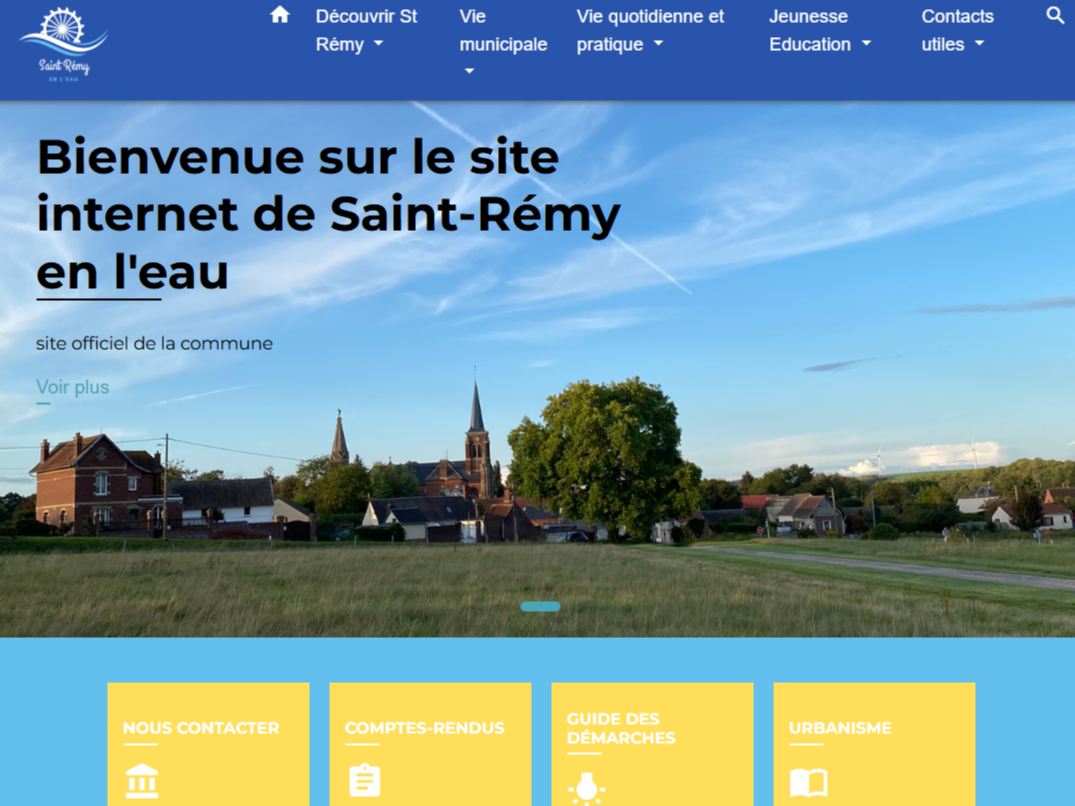Click the clipboard icon under Comptes-Rendus
The width and height of the screenshot is (1075, 806).
click(364, 781)
